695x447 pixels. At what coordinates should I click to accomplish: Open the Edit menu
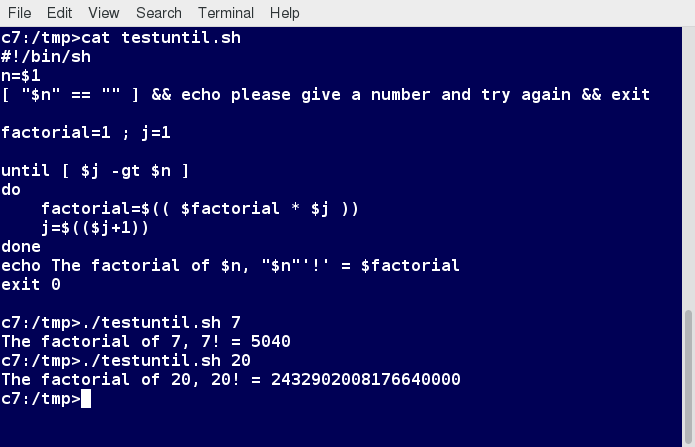[59, 13]
